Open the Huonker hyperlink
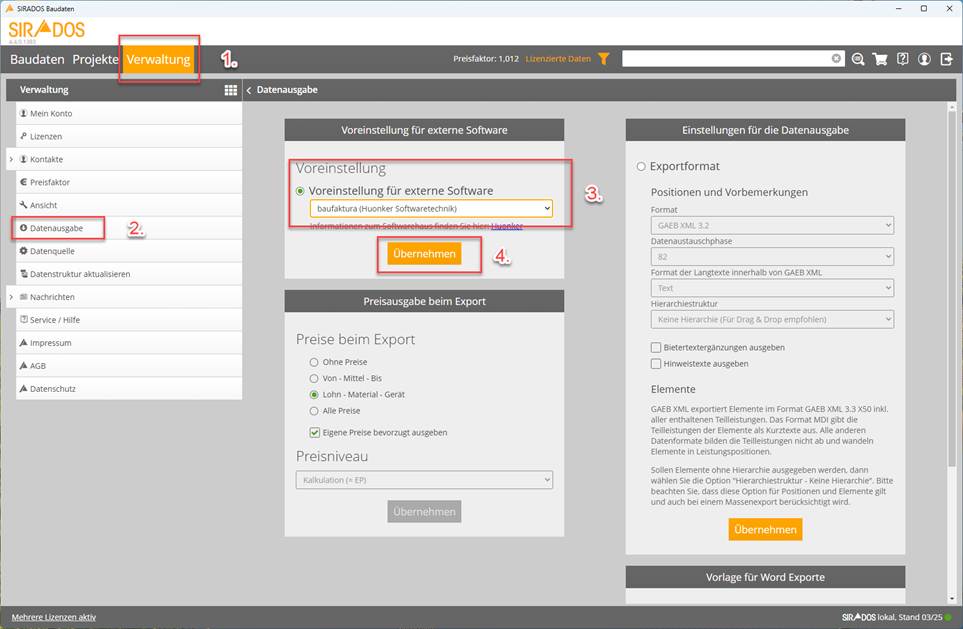 (x=507, y=226)
